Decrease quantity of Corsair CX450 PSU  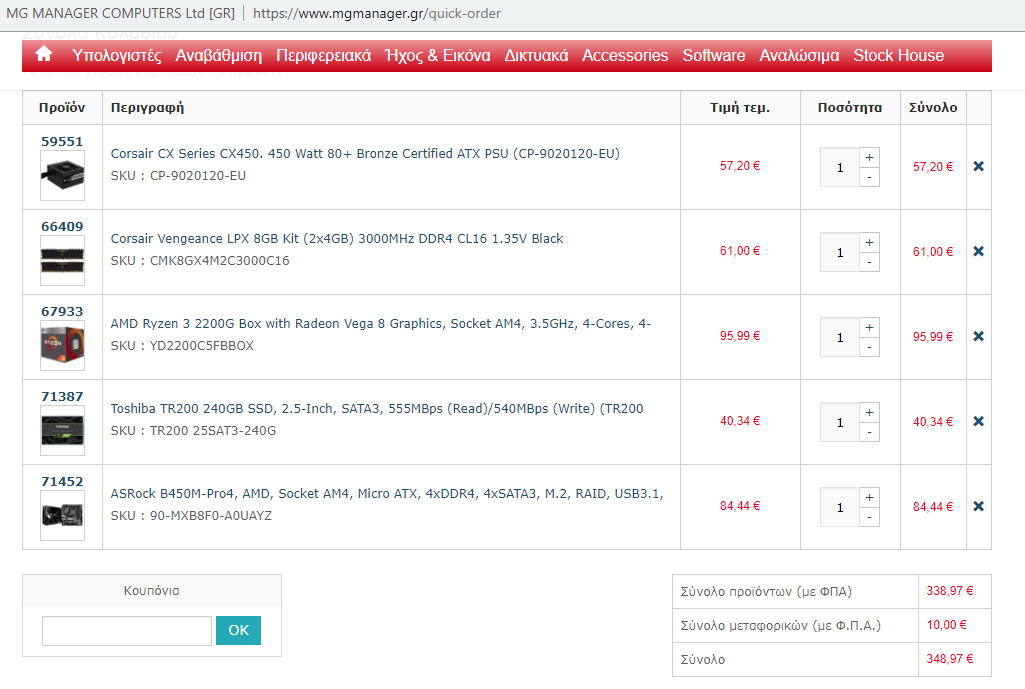coord(869,177)
